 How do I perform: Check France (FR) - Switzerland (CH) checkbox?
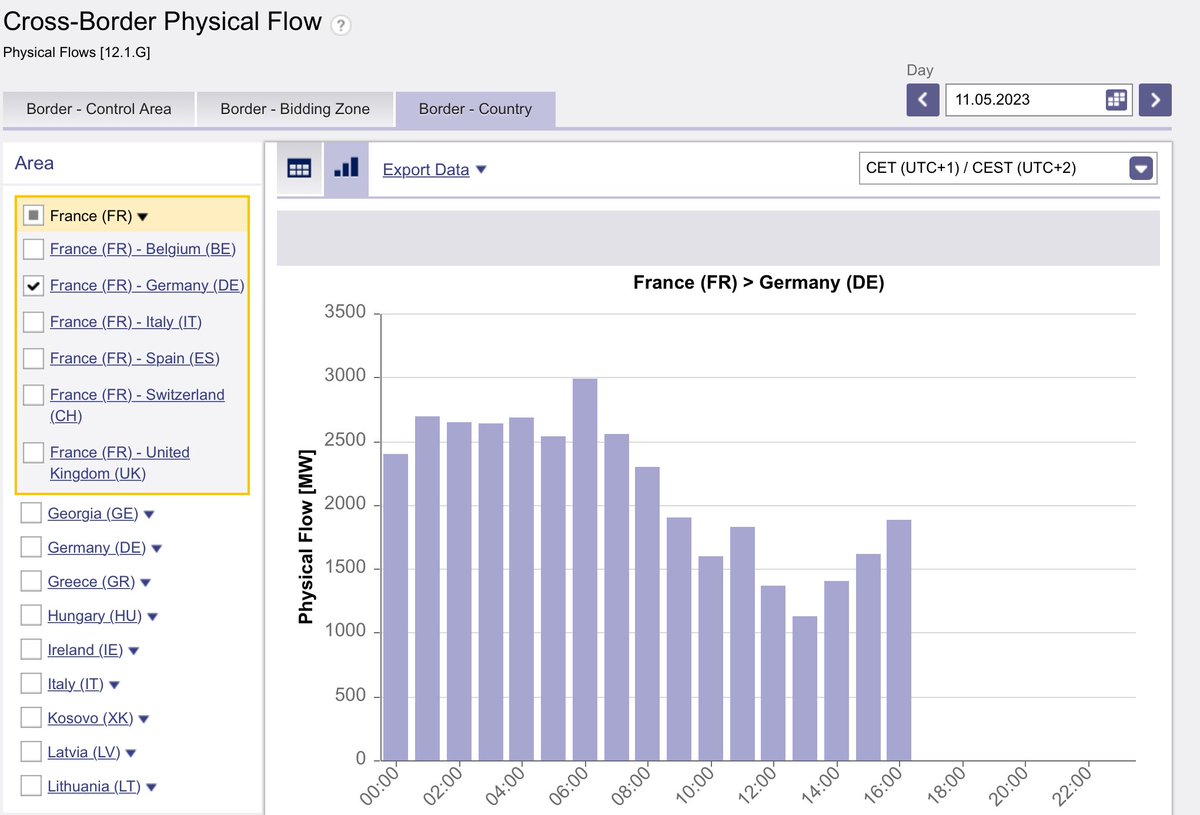point(33,395)
